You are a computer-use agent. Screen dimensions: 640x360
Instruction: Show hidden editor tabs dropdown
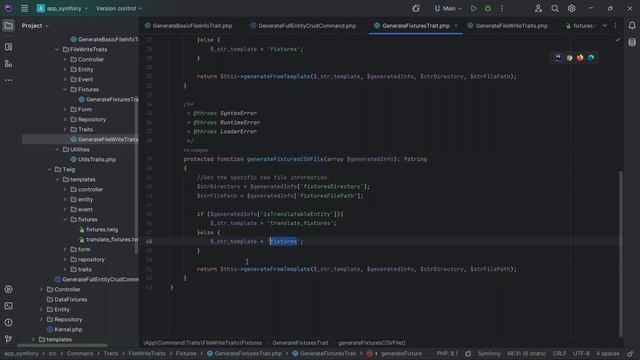[x=604, y=26]
